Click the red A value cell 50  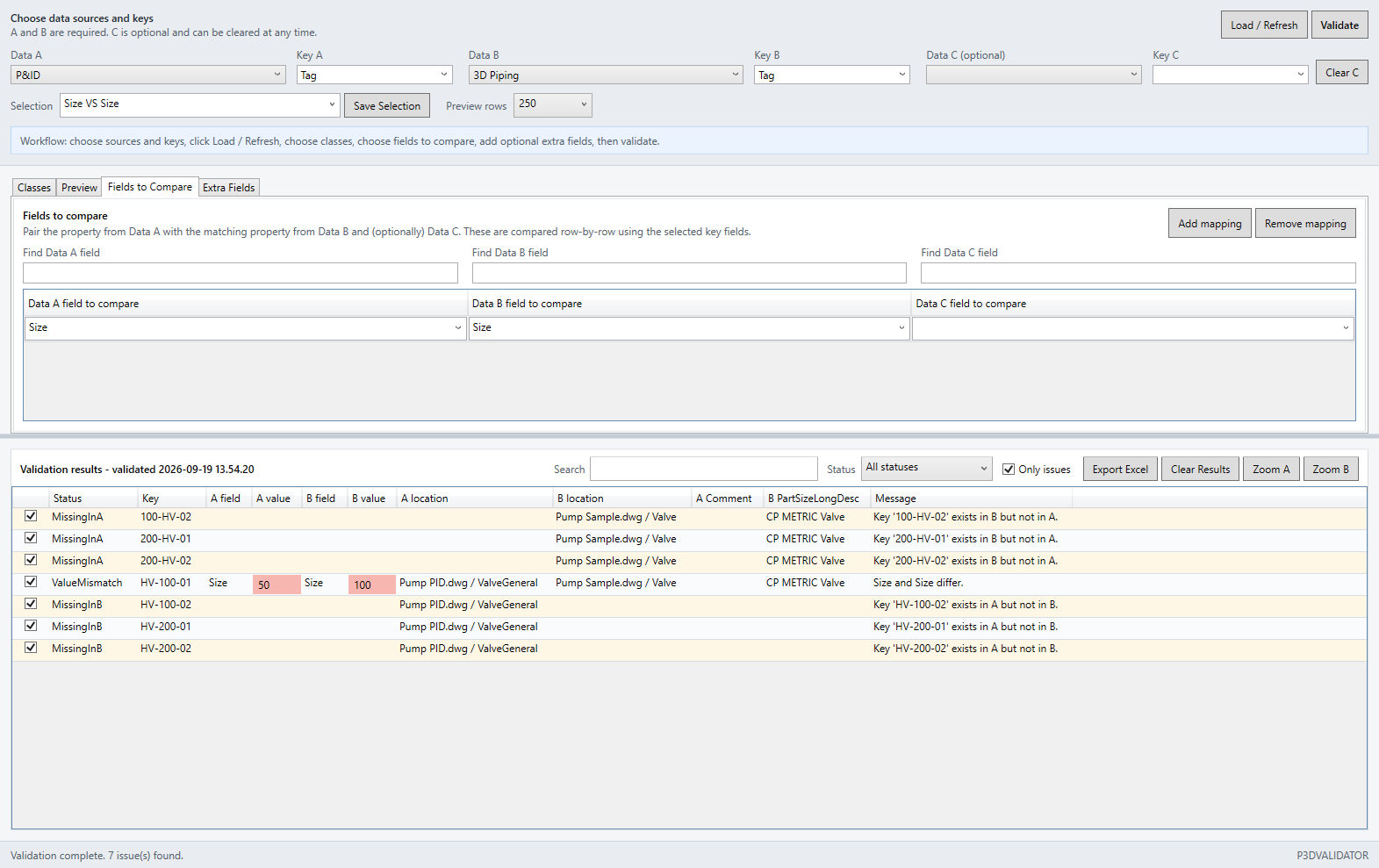(x=277, y=585)
